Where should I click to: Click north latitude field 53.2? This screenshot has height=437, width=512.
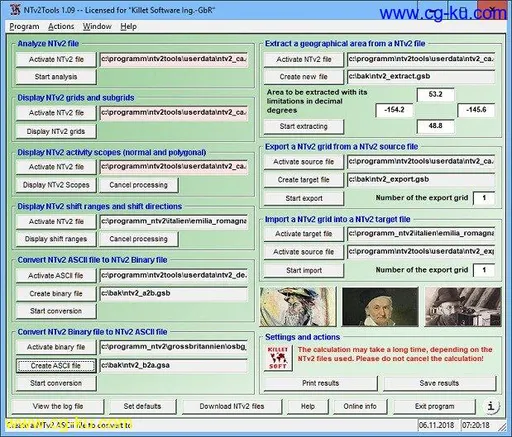pos(435,94)
